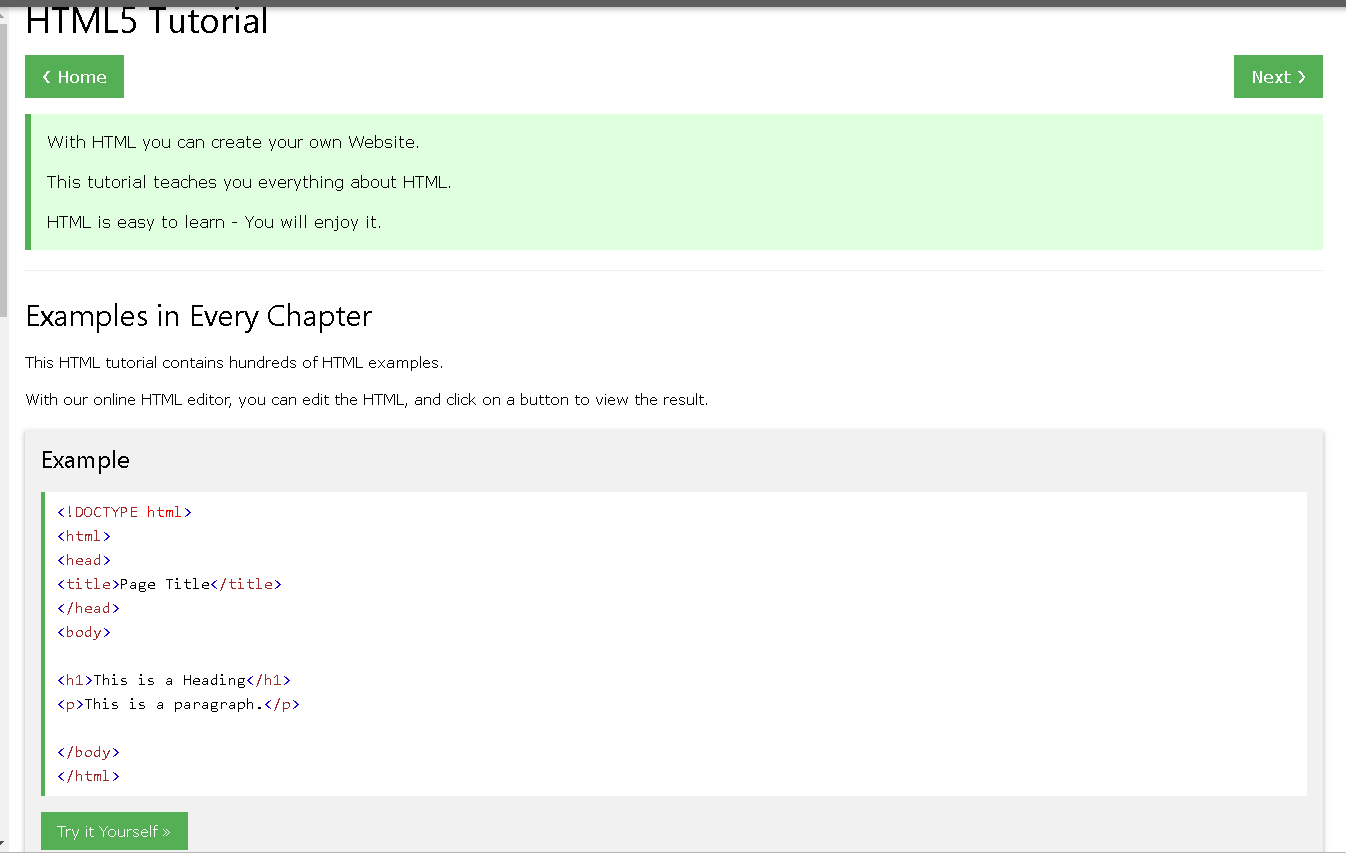Click the This is a paragraph code line
This screenshot has width=1346, height=853.
pos(178,704)
